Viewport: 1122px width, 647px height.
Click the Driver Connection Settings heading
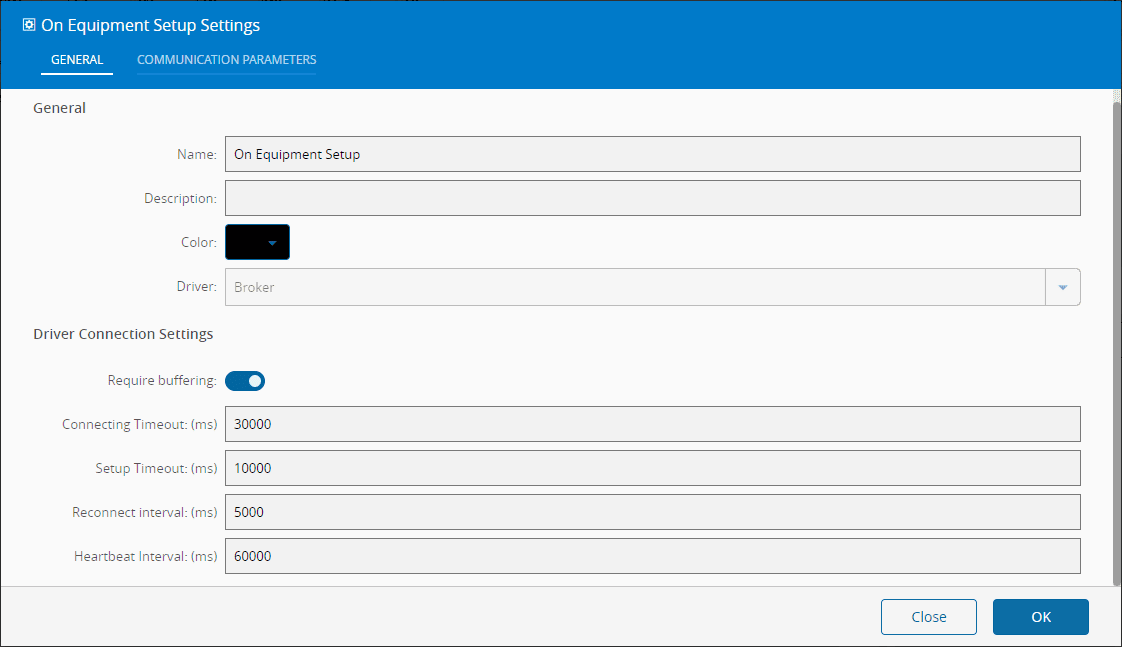(x=123, y=334)
